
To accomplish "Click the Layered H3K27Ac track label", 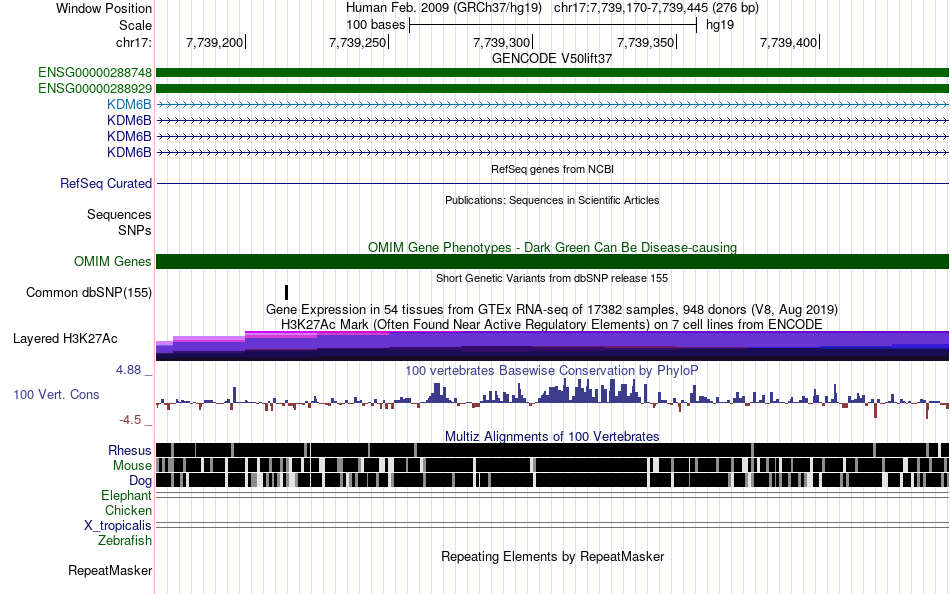I will 65,339.
